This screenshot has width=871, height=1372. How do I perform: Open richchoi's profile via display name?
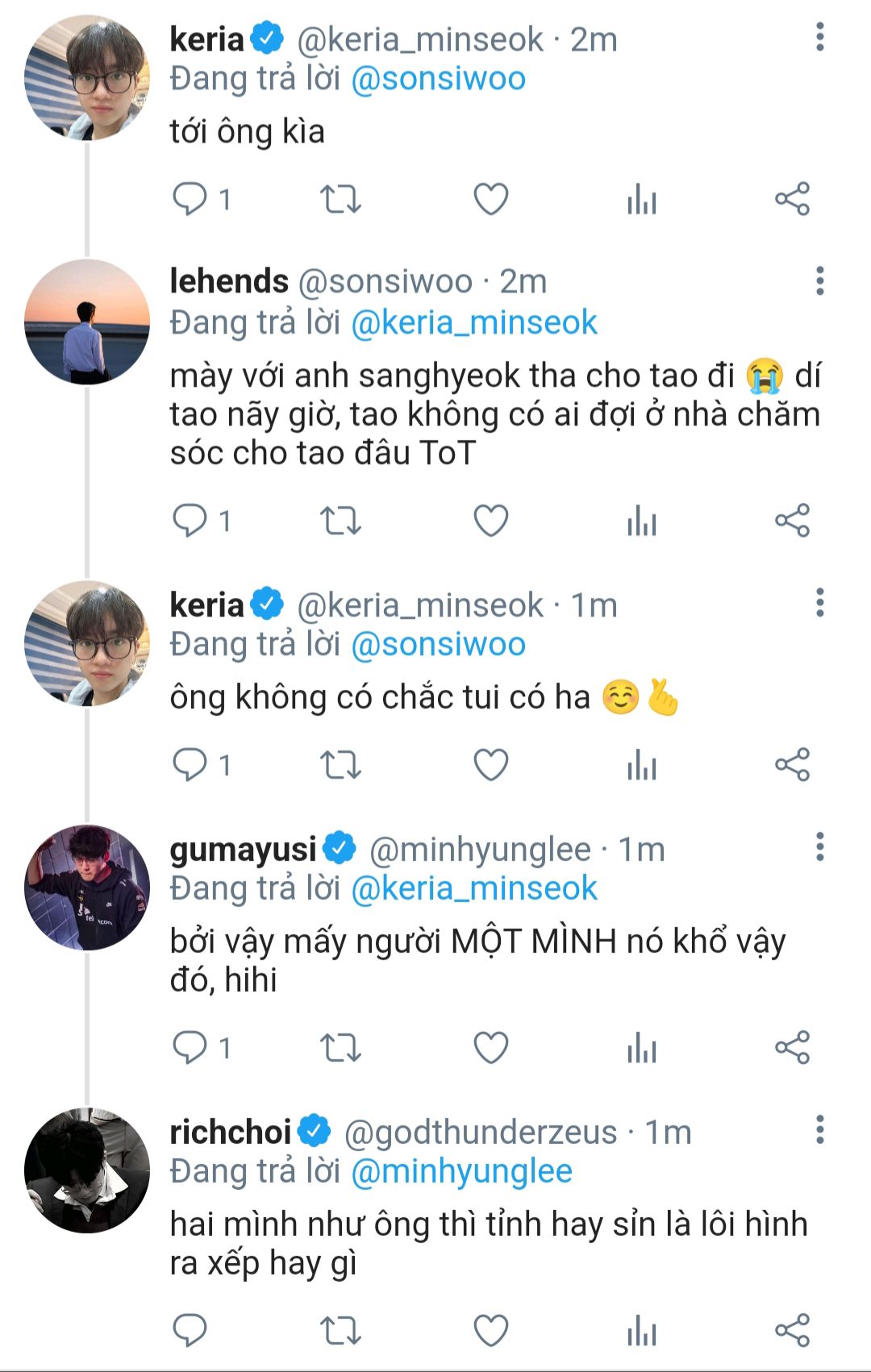tap(230, 1132)
